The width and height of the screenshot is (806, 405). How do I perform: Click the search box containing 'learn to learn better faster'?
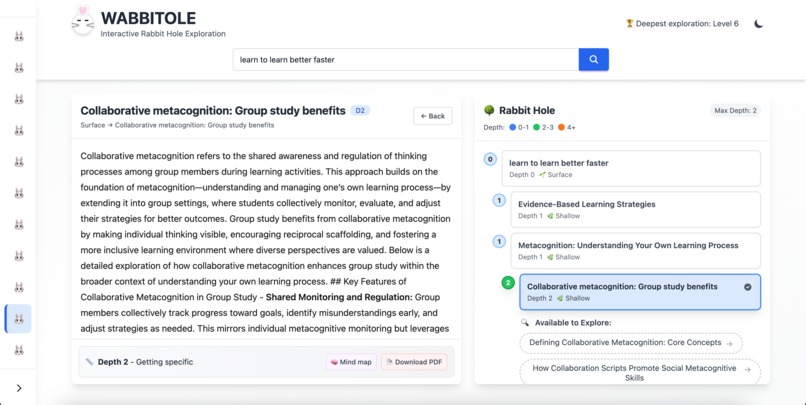coord(406,60)
